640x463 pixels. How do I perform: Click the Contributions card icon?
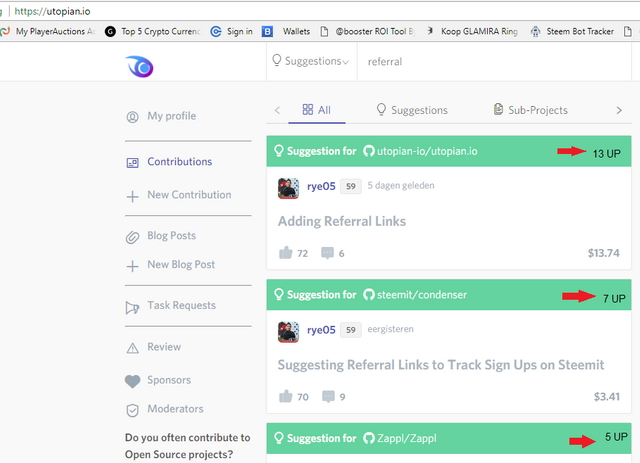(x=132, y=162)
